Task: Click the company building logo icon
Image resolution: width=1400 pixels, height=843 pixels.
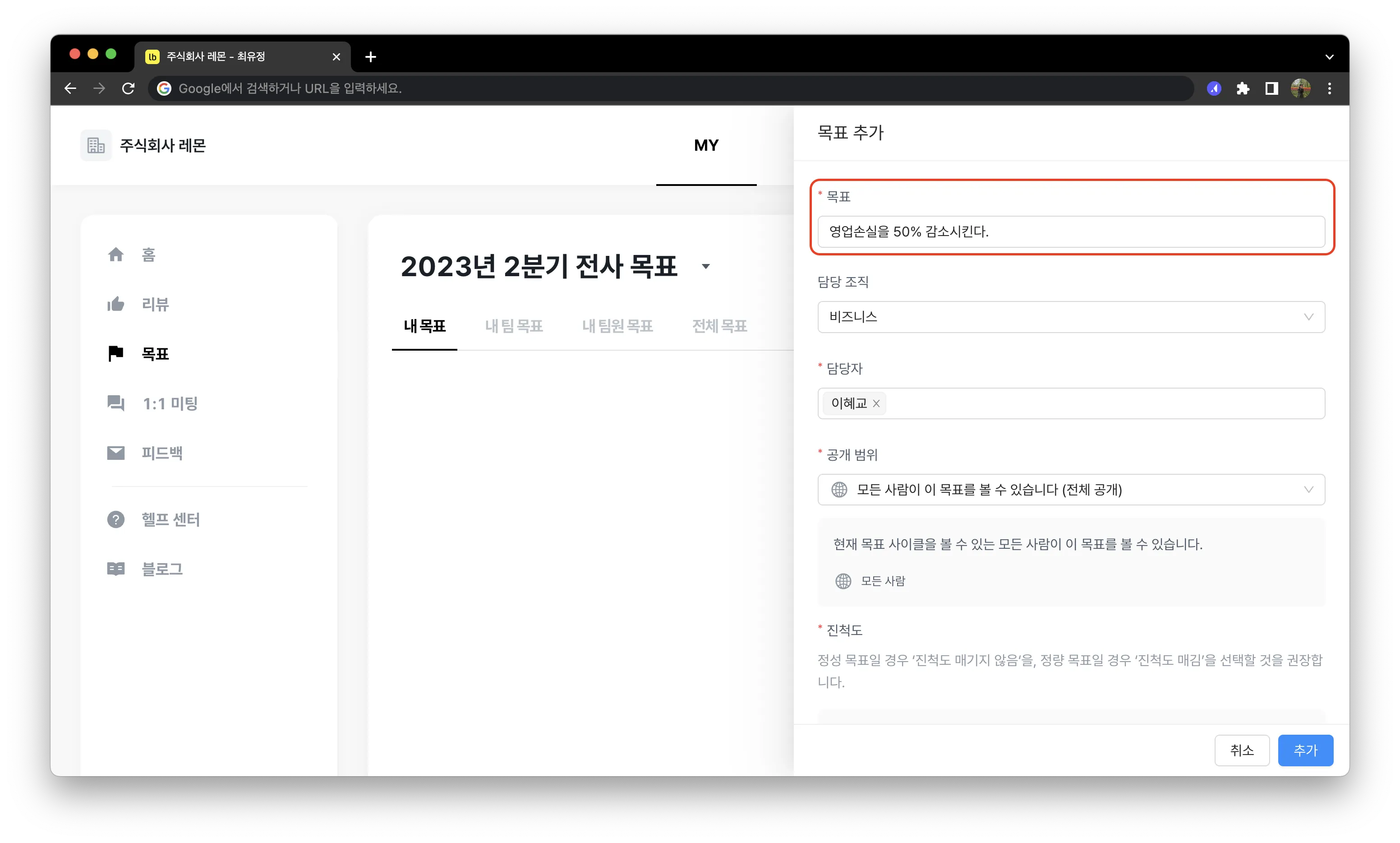Action: 96,145
